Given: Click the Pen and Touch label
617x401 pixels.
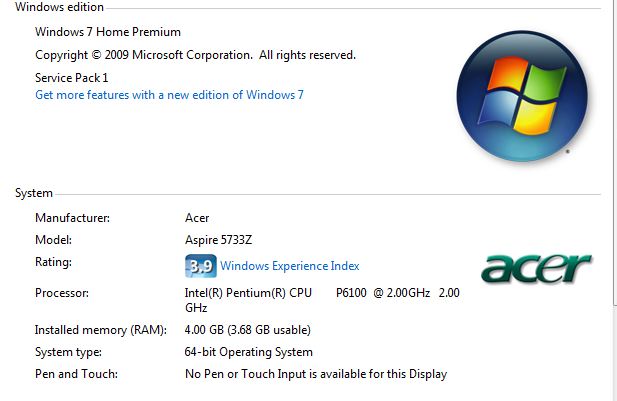Looking at the screenshot, I should [76, 374].
